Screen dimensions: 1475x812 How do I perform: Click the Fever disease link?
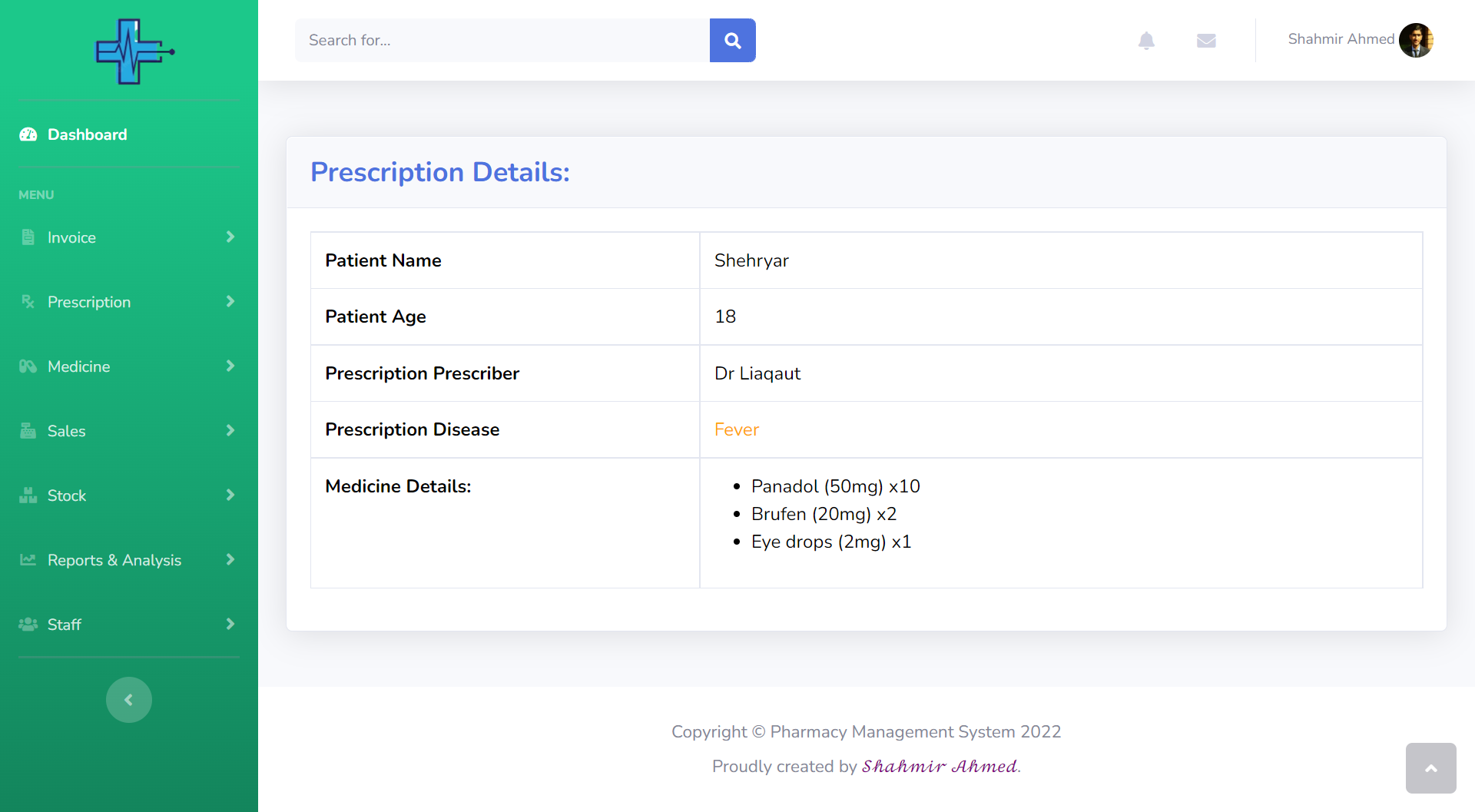736,429
